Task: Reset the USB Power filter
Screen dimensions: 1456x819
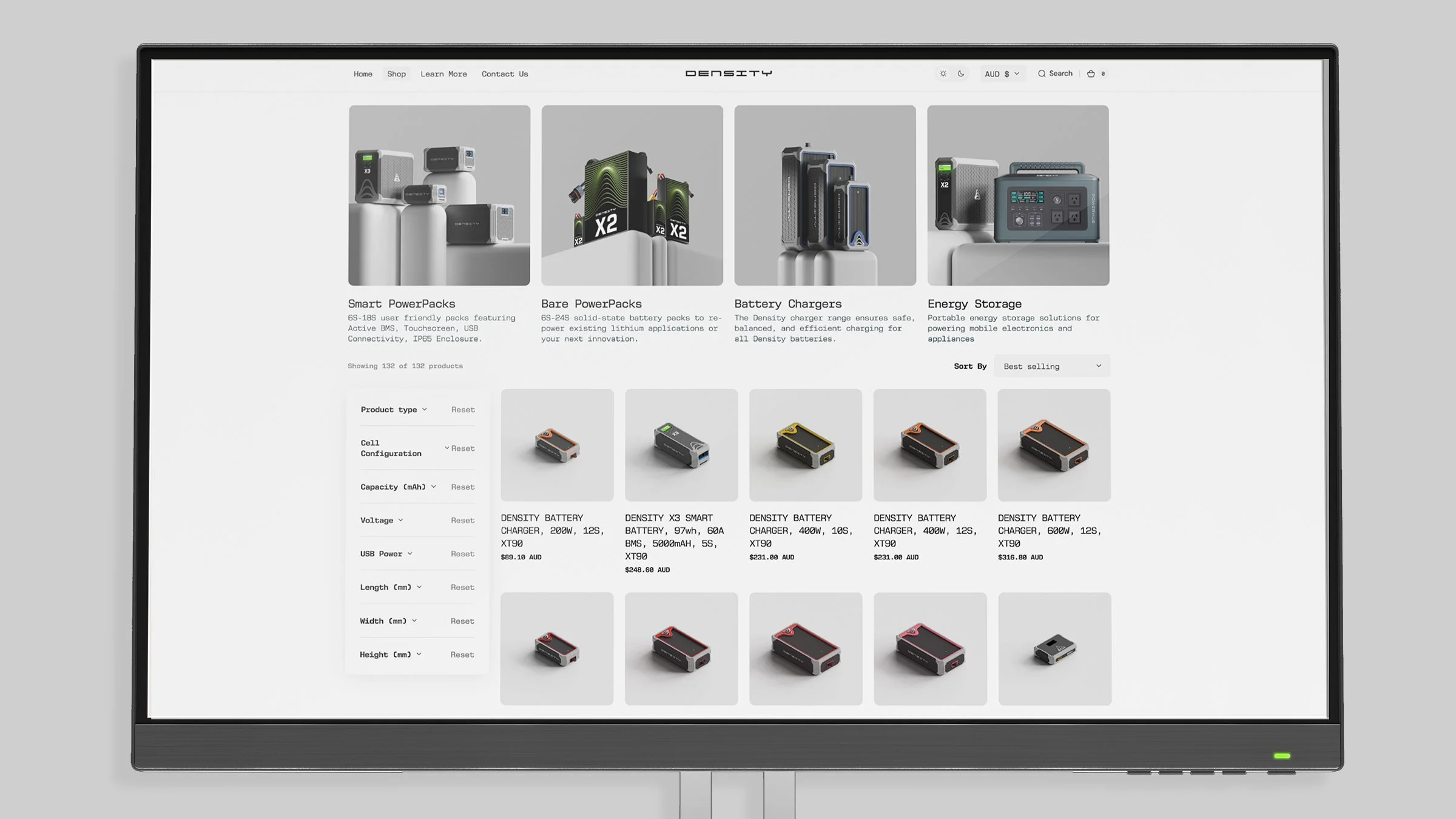Action: click(462, 554)
